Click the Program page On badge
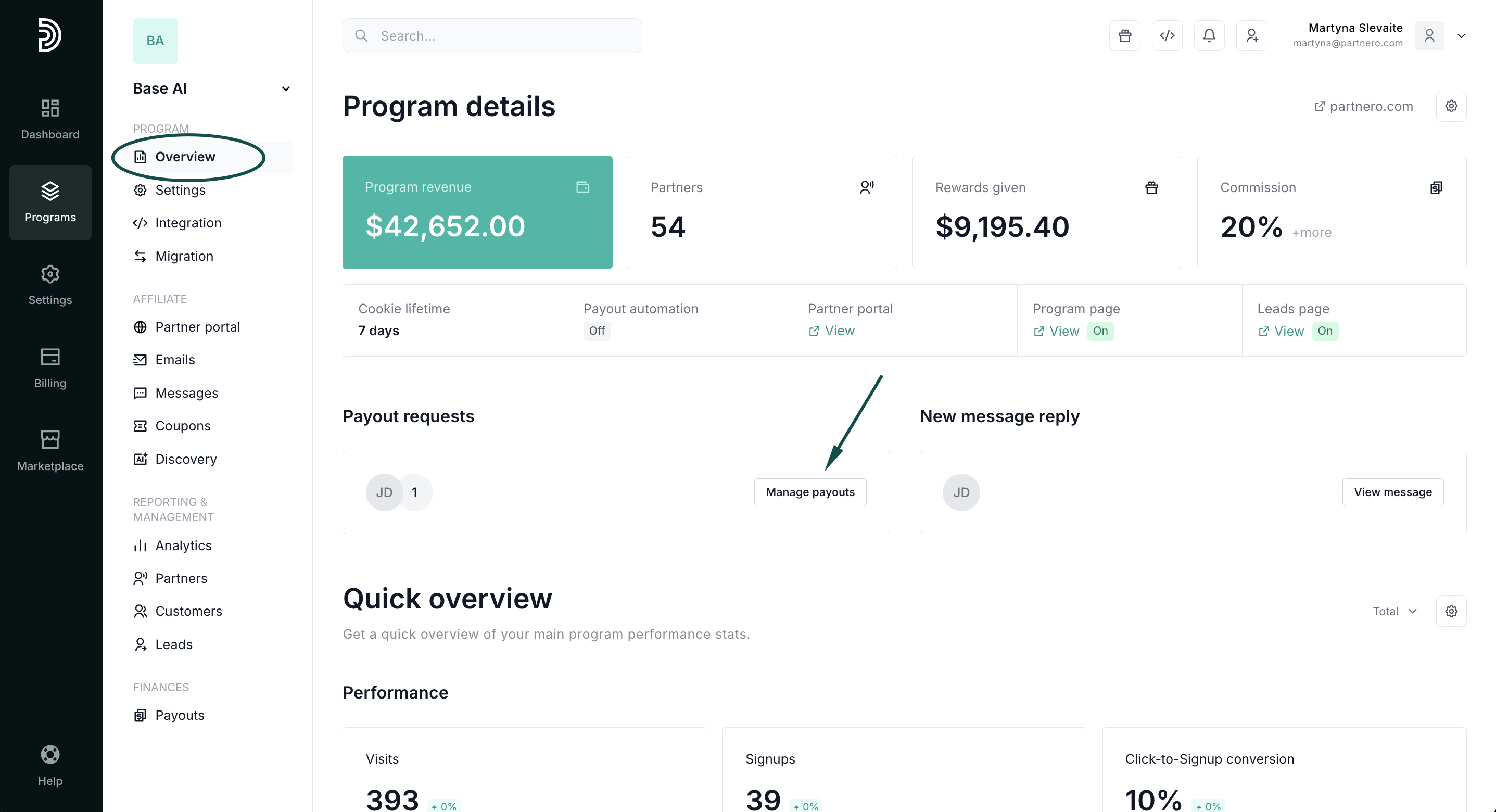Image resolution: width=1496 pixels, height=812 pixels. tap(1100, 331)
